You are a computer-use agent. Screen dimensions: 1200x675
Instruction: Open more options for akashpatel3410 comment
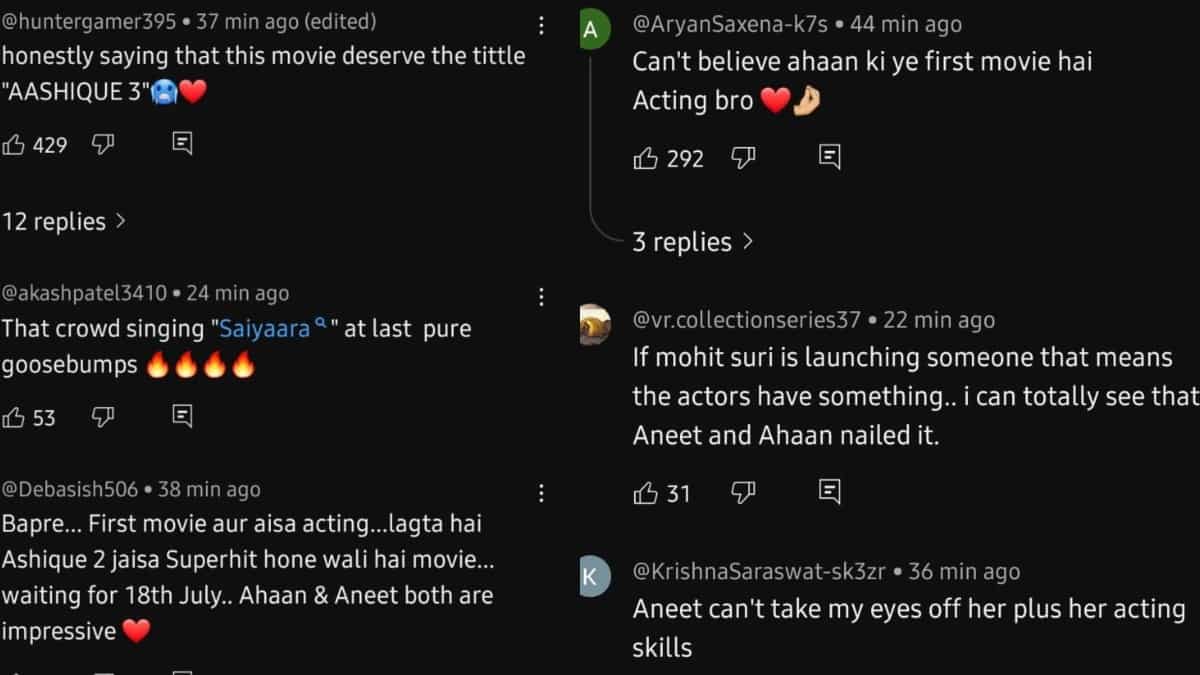point(541,296)
